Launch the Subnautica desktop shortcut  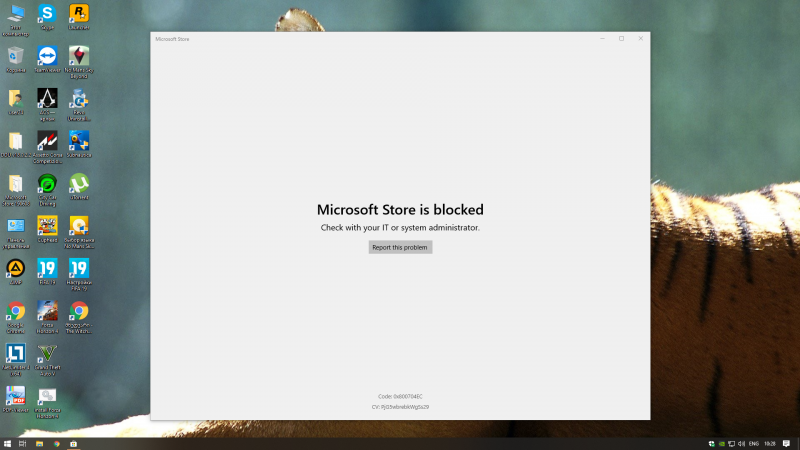pyautogui.click(x=78, y=141)
